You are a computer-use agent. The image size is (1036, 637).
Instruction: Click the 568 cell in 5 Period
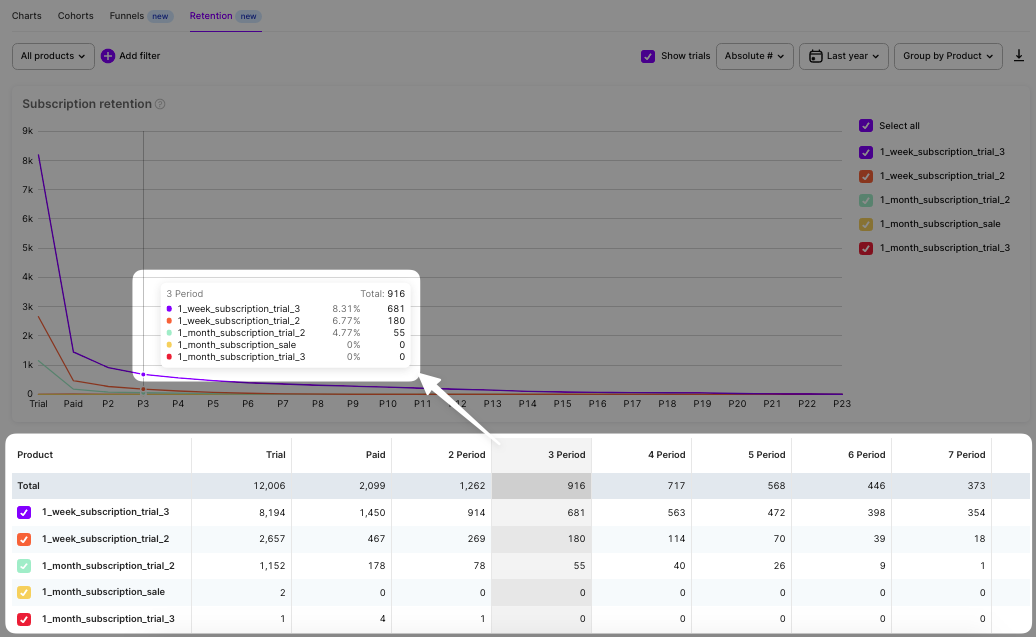pyautogui.click(x=776, y=486)
